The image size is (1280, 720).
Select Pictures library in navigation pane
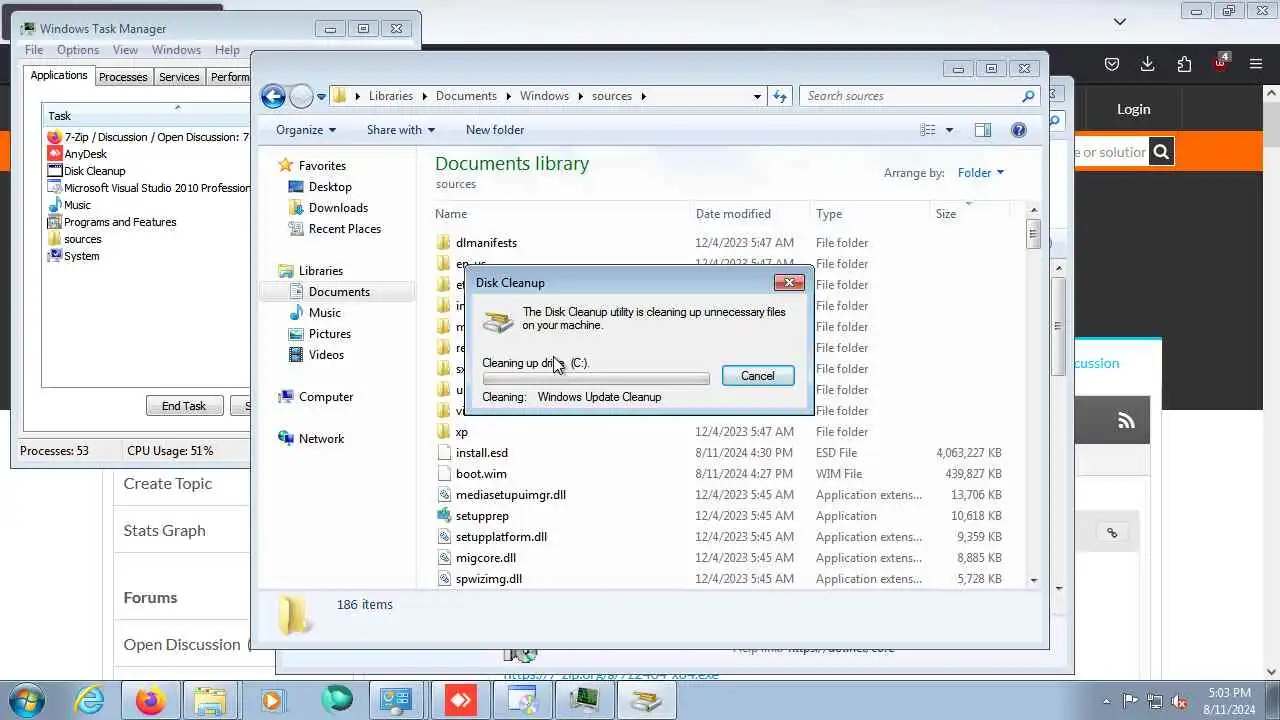click(329, 334)
